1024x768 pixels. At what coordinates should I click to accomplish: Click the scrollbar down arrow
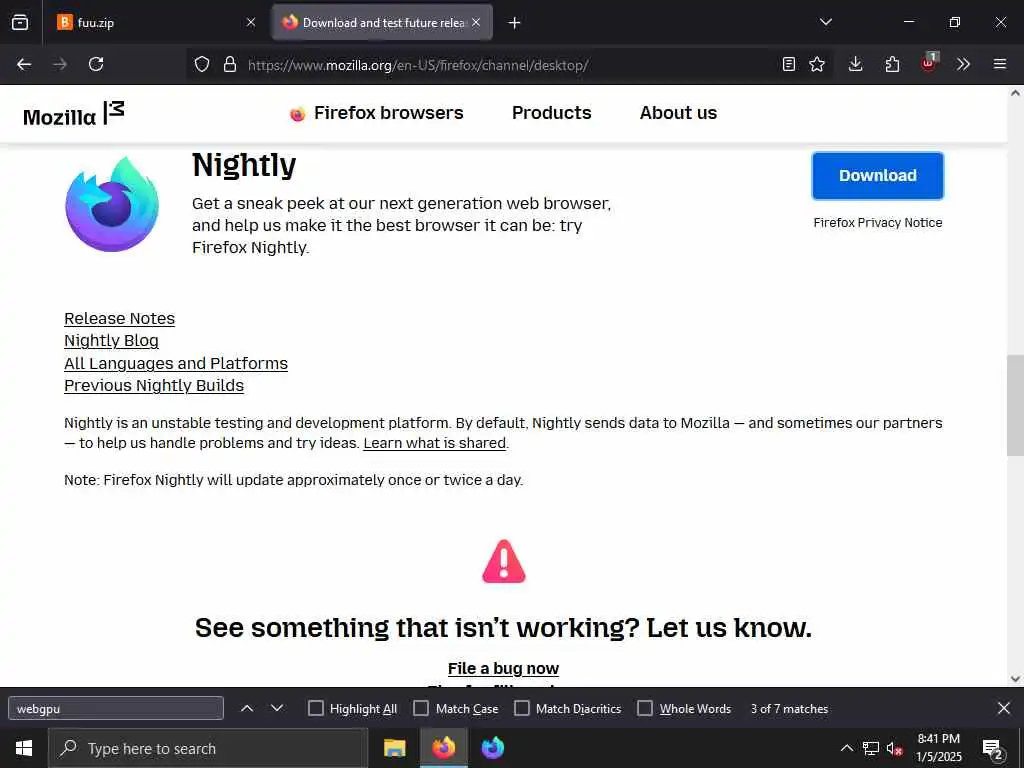pyautogui.click(x=1015, y=679)
